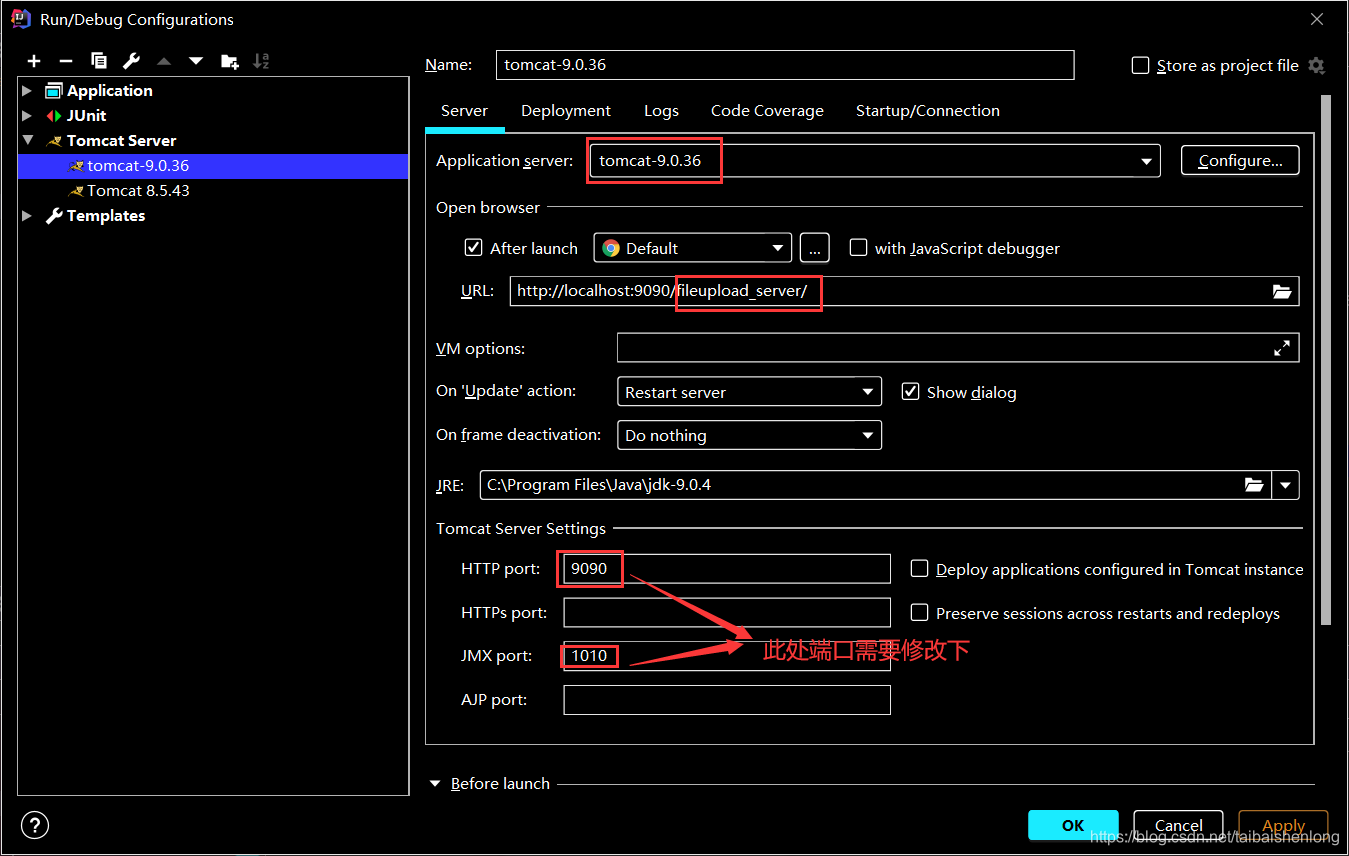The height and width of the screenshot is (856, 1349).
Task: Open the Logs tab
Action: tap(661, 111)
